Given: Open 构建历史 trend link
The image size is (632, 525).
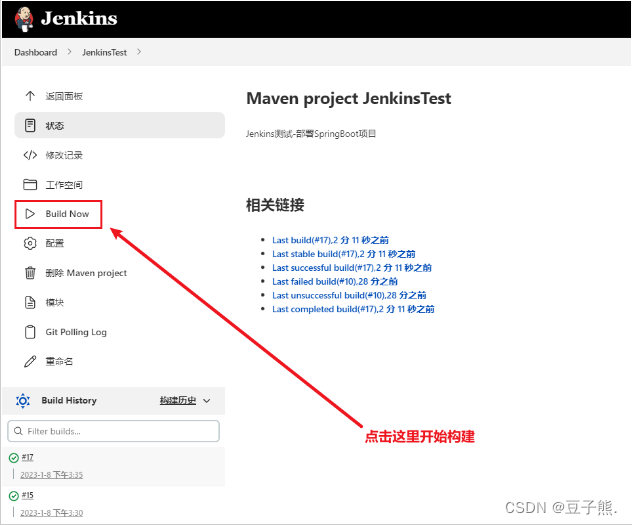Looking at the screenshot, I should tap(178, 400).
